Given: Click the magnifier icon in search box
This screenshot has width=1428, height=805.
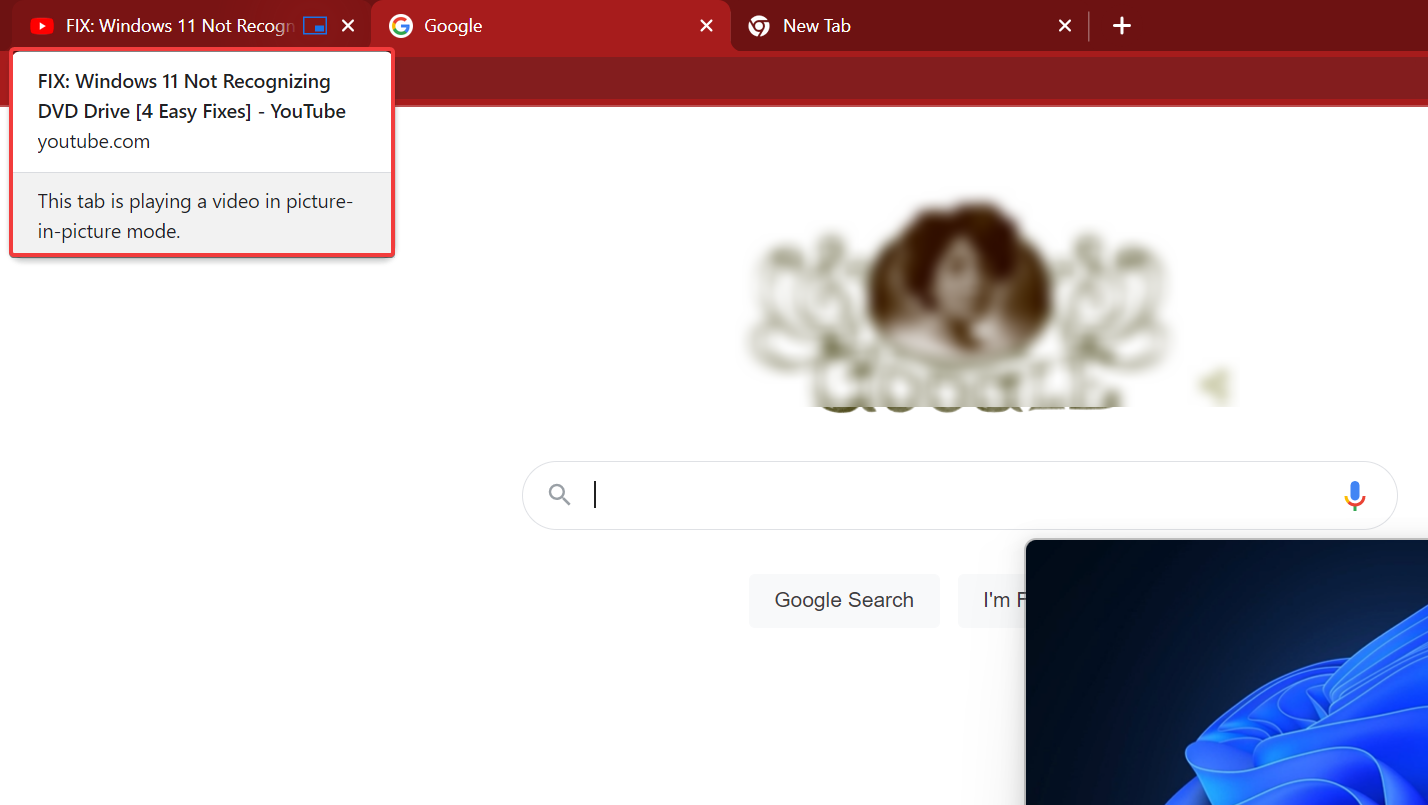Looking at the screenshot, I should [560, 495].
